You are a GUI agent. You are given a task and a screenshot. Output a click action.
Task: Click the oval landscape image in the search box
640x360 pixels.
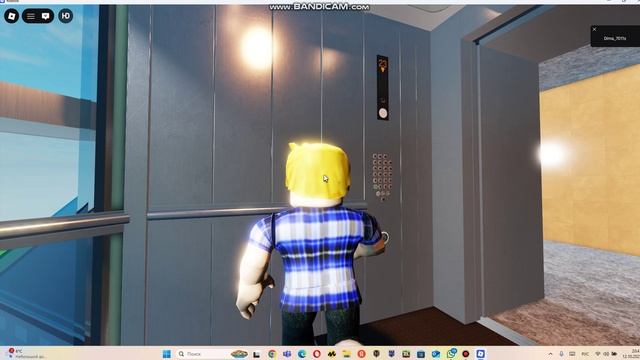coord(239,354)
